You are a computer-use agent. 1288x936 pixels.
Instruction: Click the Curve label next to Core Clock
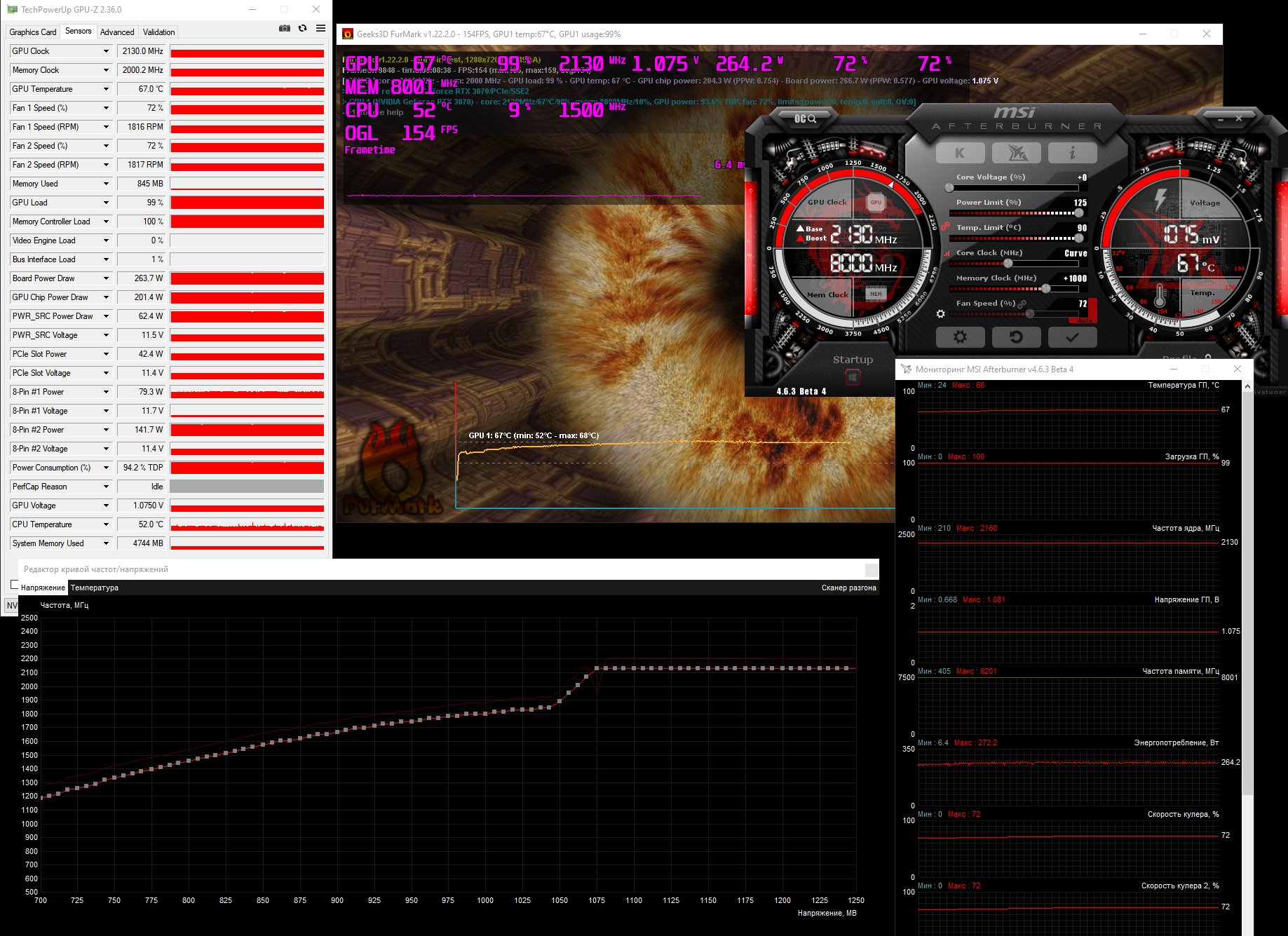tap(1076, 253)
